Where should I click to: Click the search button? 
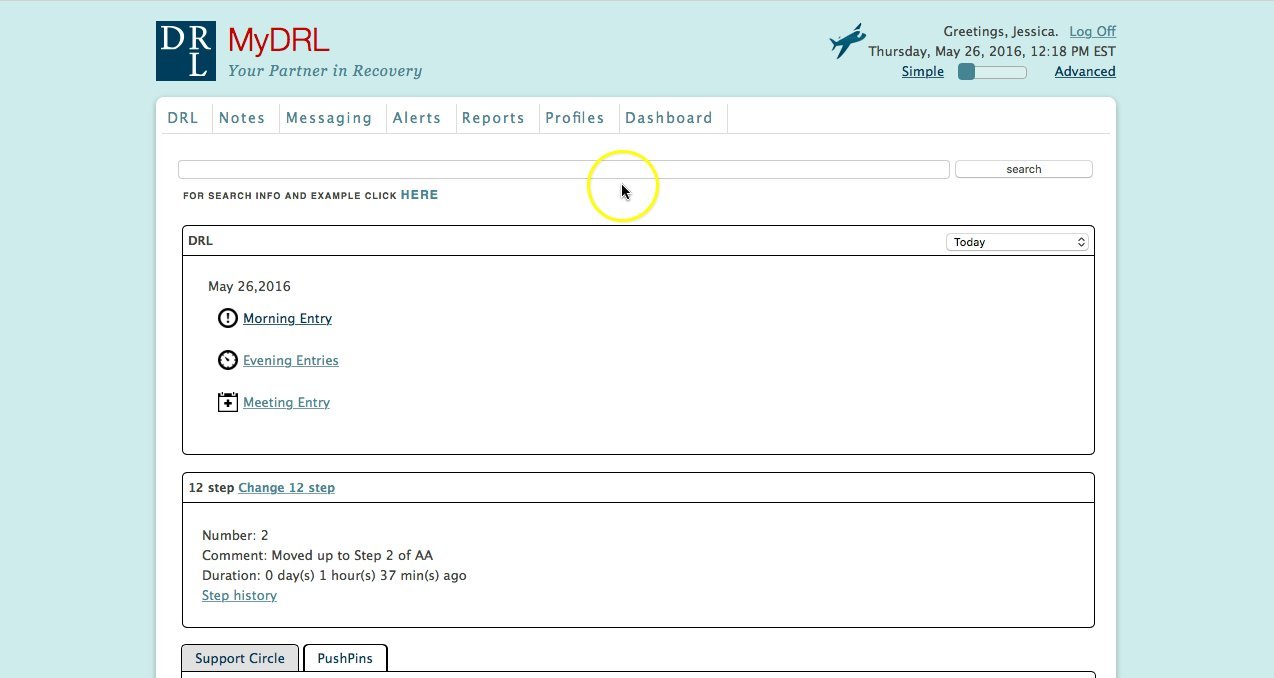click(1024, 169)
